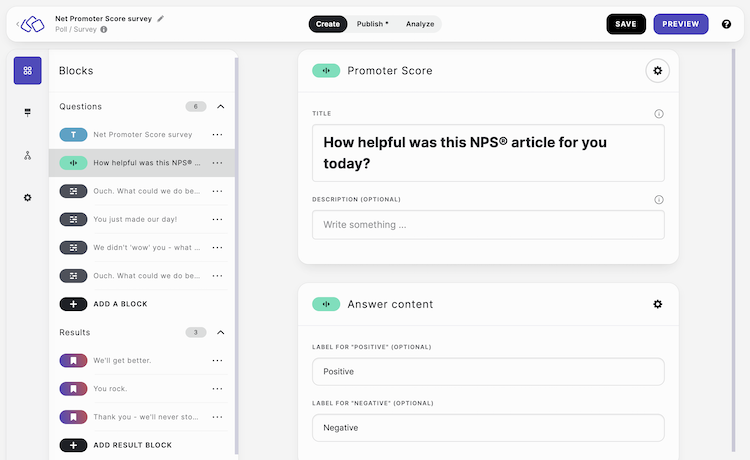Click the Title input field
Screen dimensions: 750x460
coord(488,153)
